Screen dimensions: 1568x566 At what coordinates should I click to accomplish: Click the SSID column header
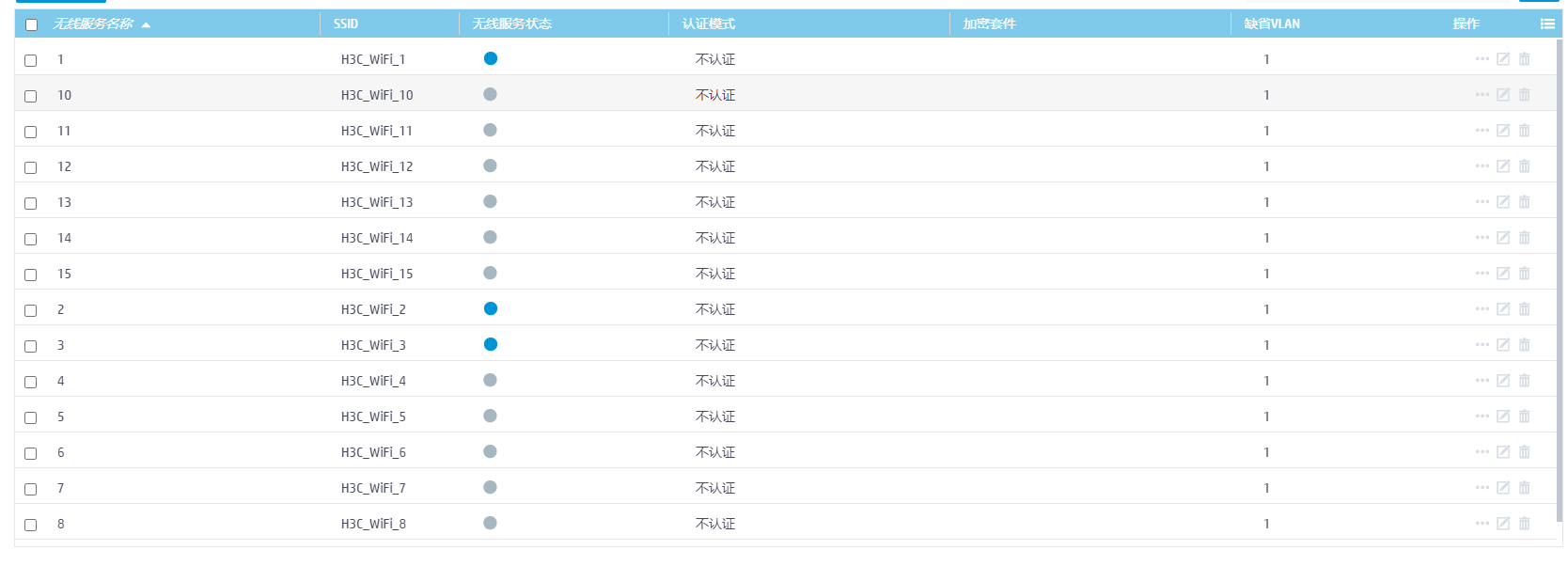click(x=346, y=24)
